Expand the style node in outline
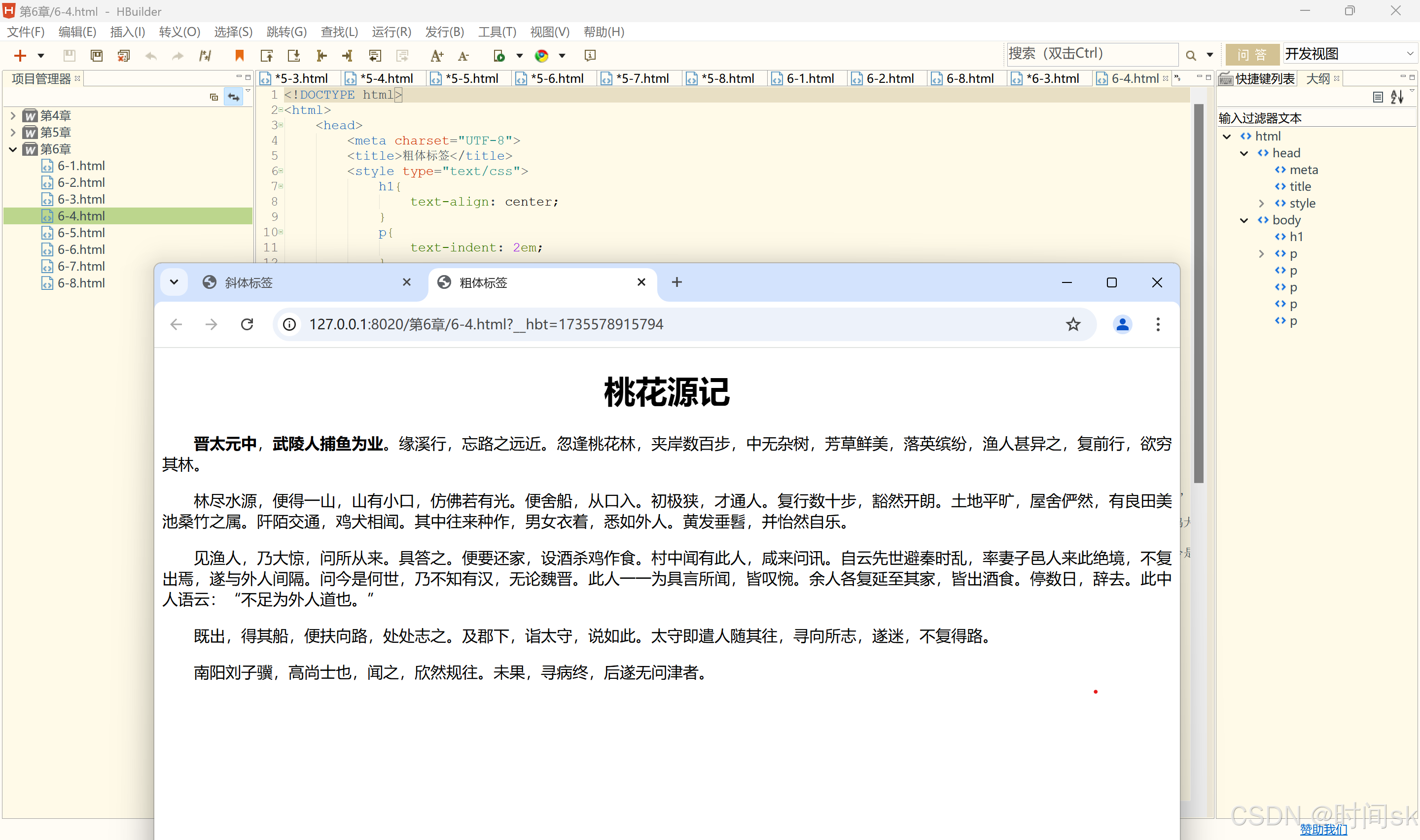The image size is (1420, 840). tap(1262, 203)
